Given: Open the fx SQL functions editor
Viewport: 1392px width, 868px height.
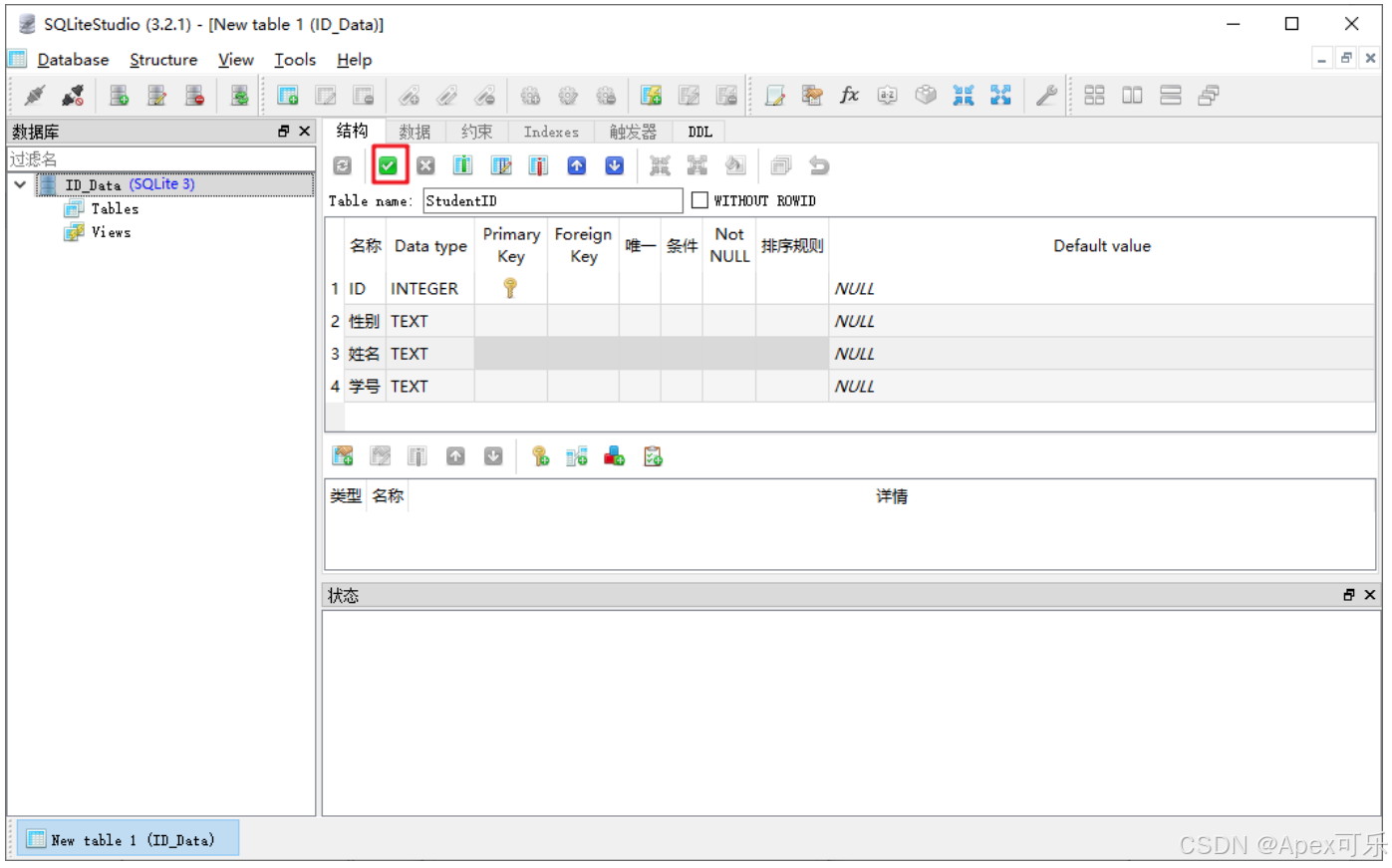Looking at the screenshot, I should [x=849, y=96].
